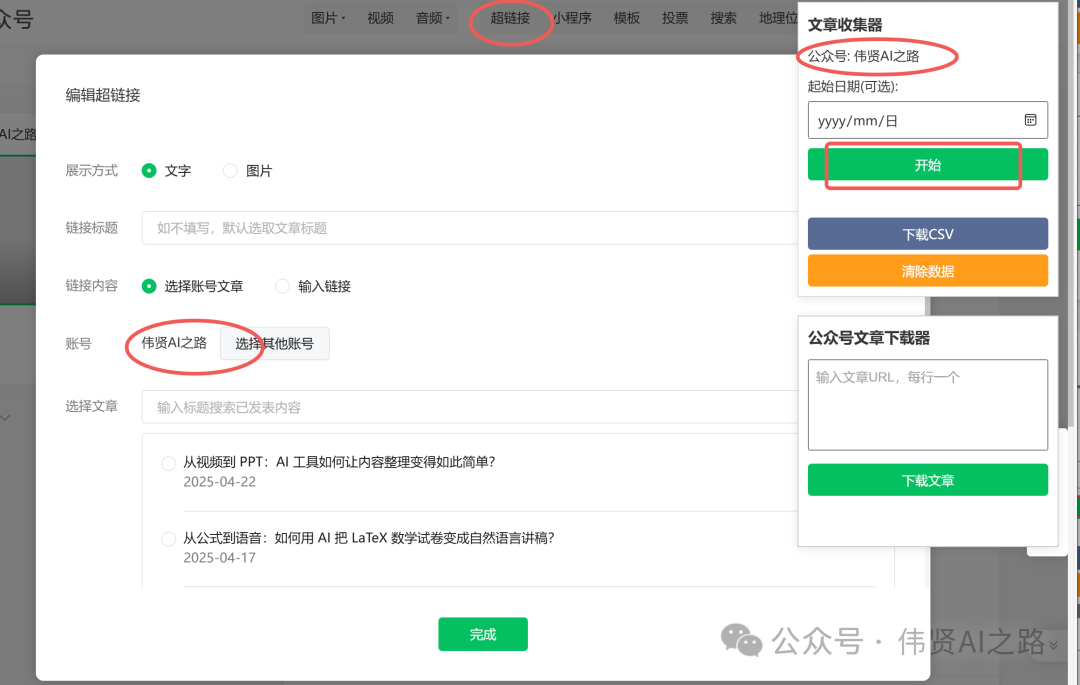Open the calendar picker in the date field
The height and width of the screenshot is (685, 1080).
pyautogui.click(x=1030, y=120)
